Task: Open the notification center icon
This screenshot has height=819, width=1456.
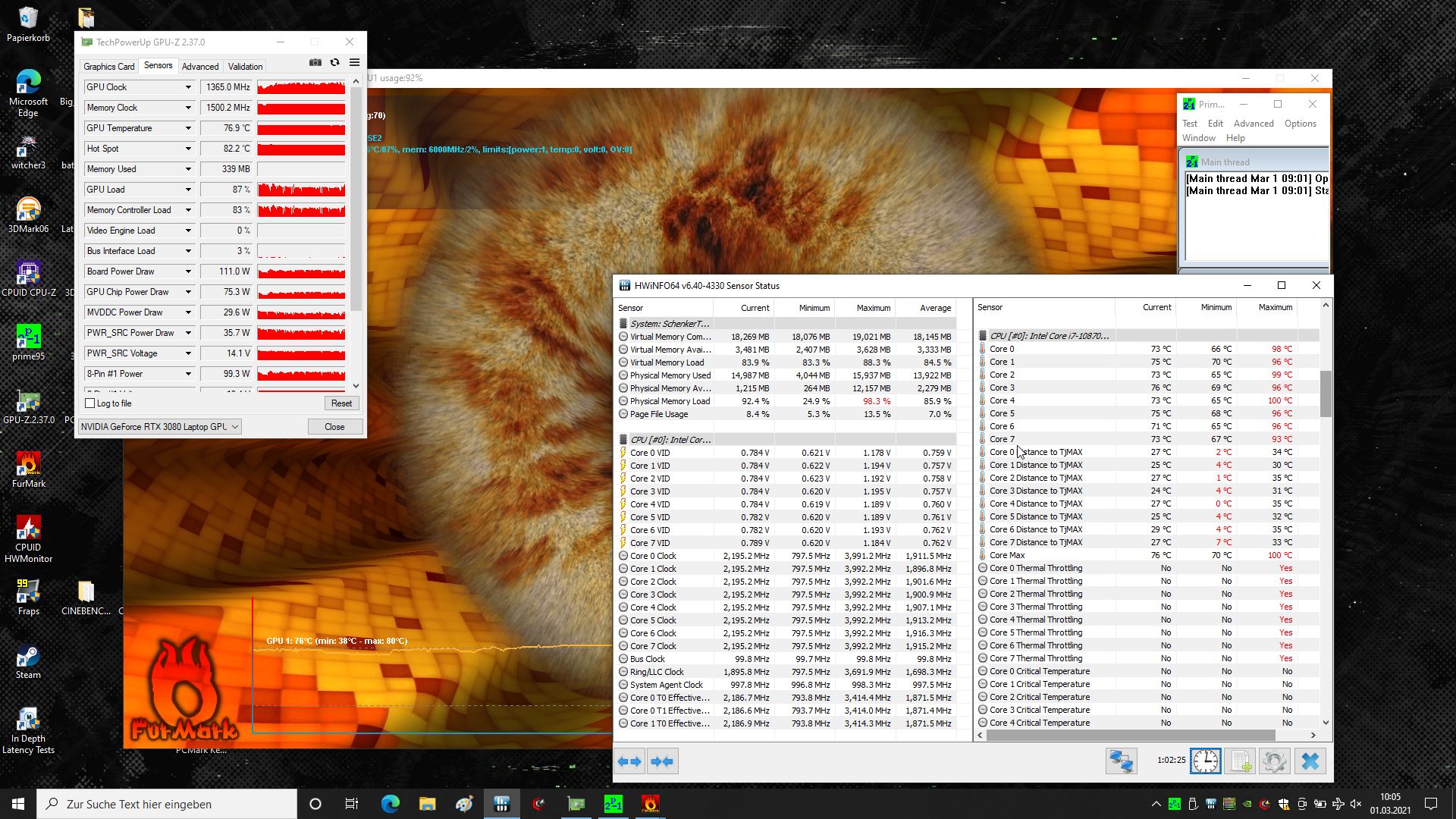Action: [x=1431, y=804]
